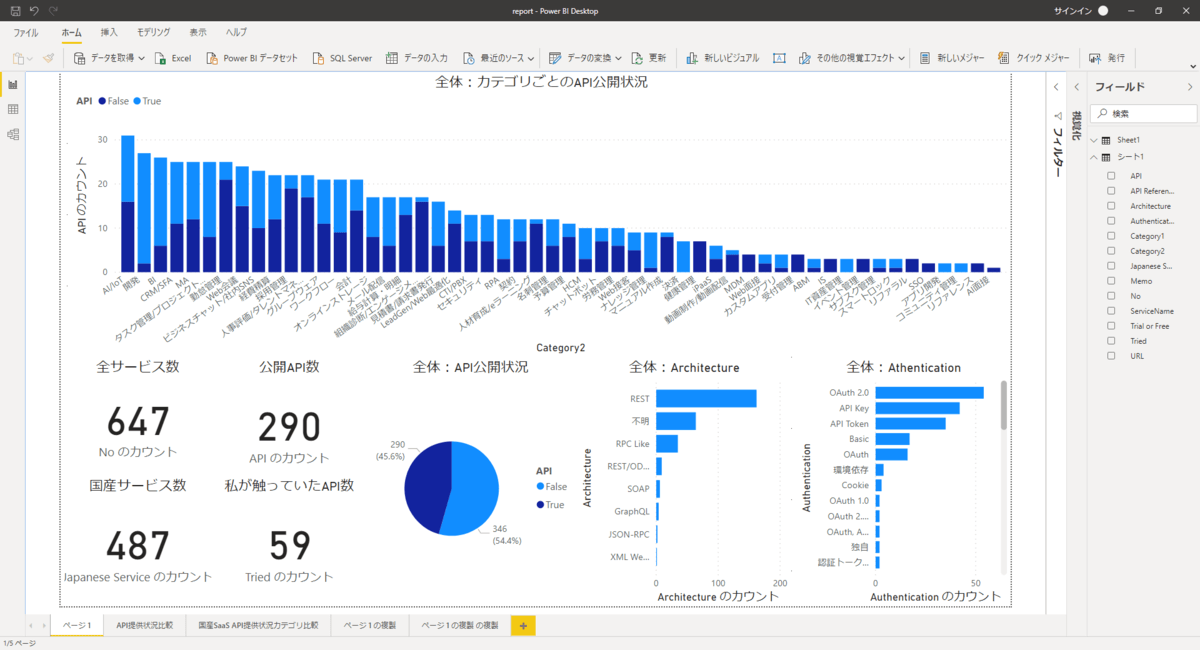
Task: Enable the Category2 field checkbox
Action: (x=1111, y=251)
